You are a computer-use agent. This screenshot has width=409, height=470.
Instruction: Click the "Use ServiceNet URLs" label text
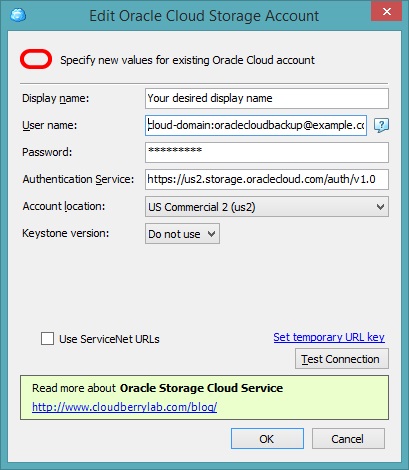point(109,339)
